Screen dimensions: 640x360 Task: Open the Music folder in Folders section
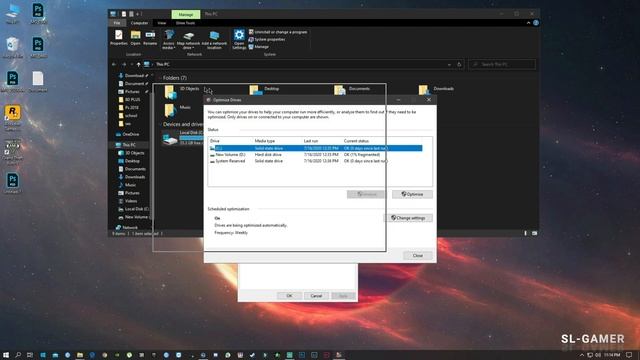(x=178, y=110)
